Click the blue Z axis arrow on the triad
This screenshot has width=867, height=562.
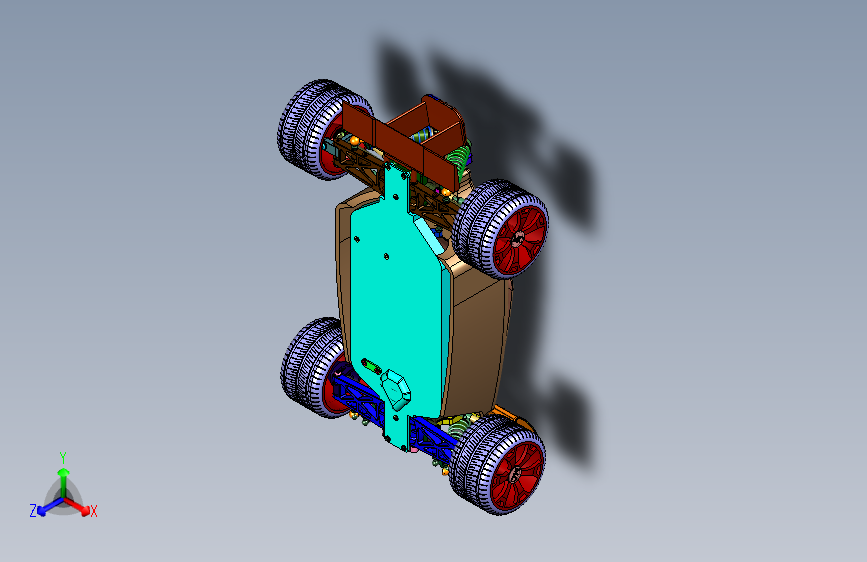coord(49,506)
